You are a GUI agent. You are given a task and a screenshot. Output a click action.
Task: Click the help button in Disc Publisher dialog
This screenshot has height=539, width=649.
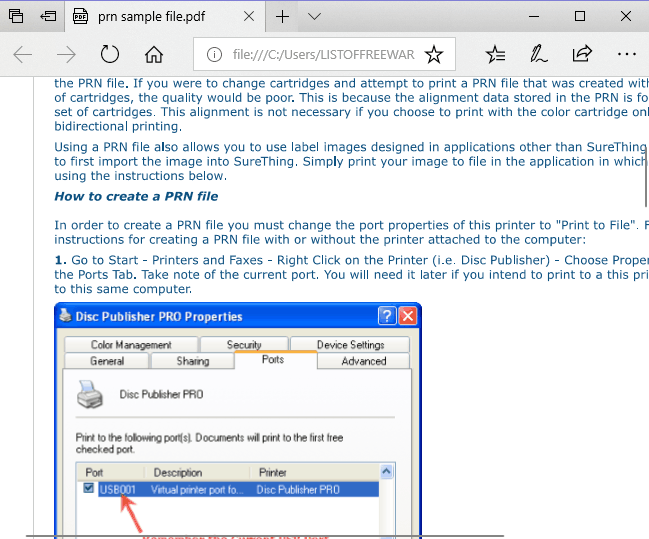(x=387, y=316)
